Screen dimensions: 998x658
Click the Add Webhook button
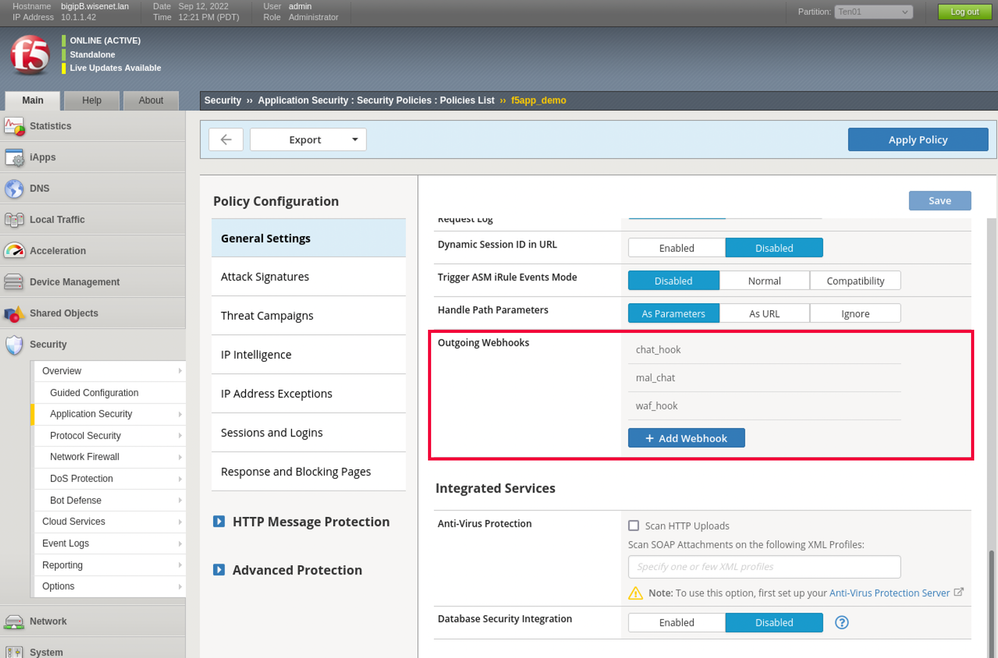click(686, 438)
